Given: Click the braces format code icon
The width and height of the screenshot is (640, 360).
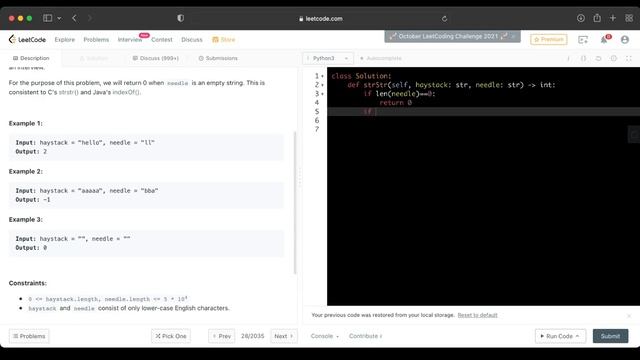Looking at the screenshot, I should (583, 58).
